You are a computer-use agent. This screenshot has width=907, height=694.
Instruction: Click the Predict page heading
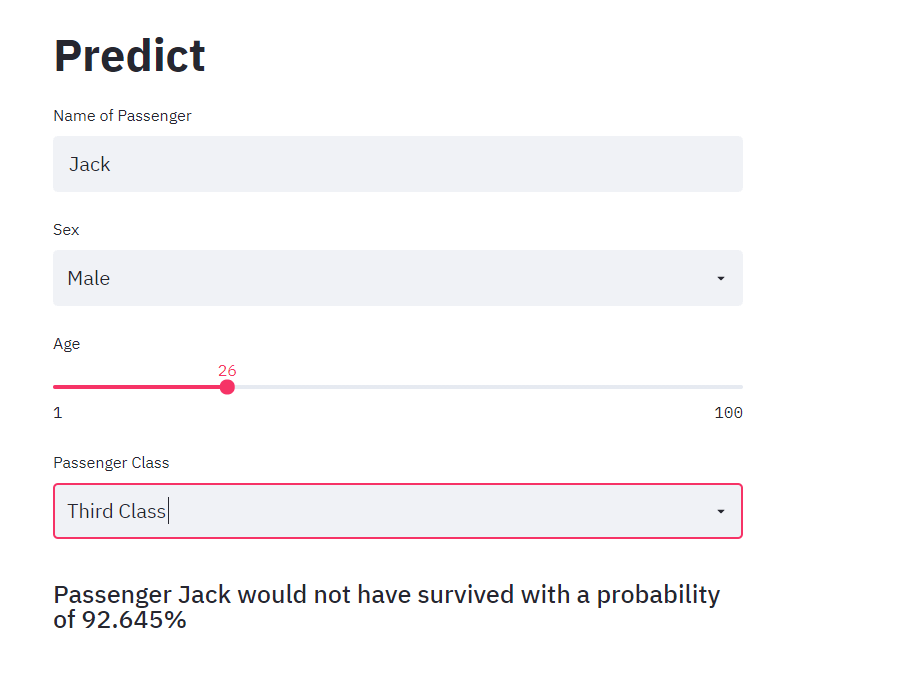[130, 56]
